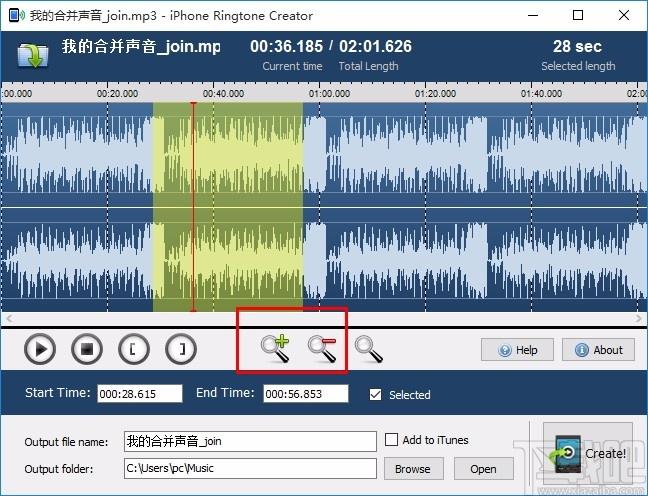Zoom in on the waveform
648x496 pixels.
click(x=274, y=349)
